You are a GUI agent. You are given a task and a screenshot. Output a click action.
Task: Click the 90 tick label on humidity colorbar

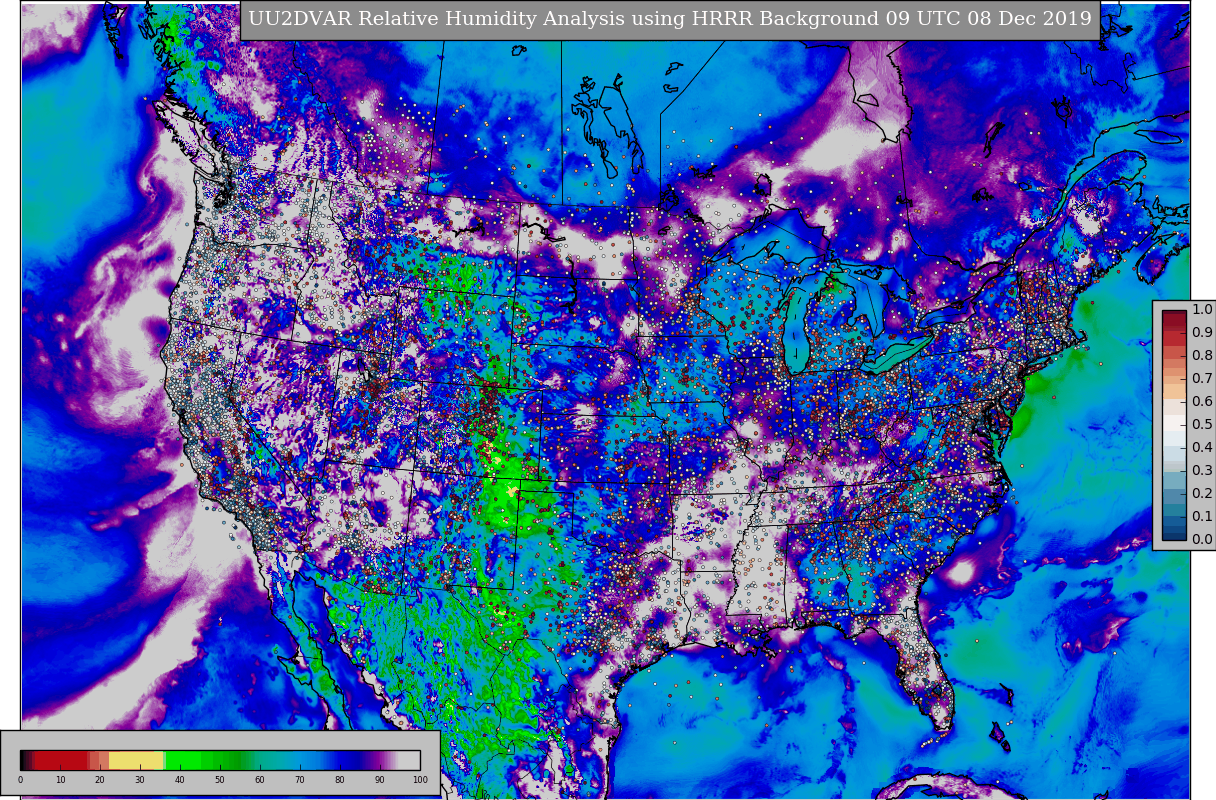pos(380,780)
